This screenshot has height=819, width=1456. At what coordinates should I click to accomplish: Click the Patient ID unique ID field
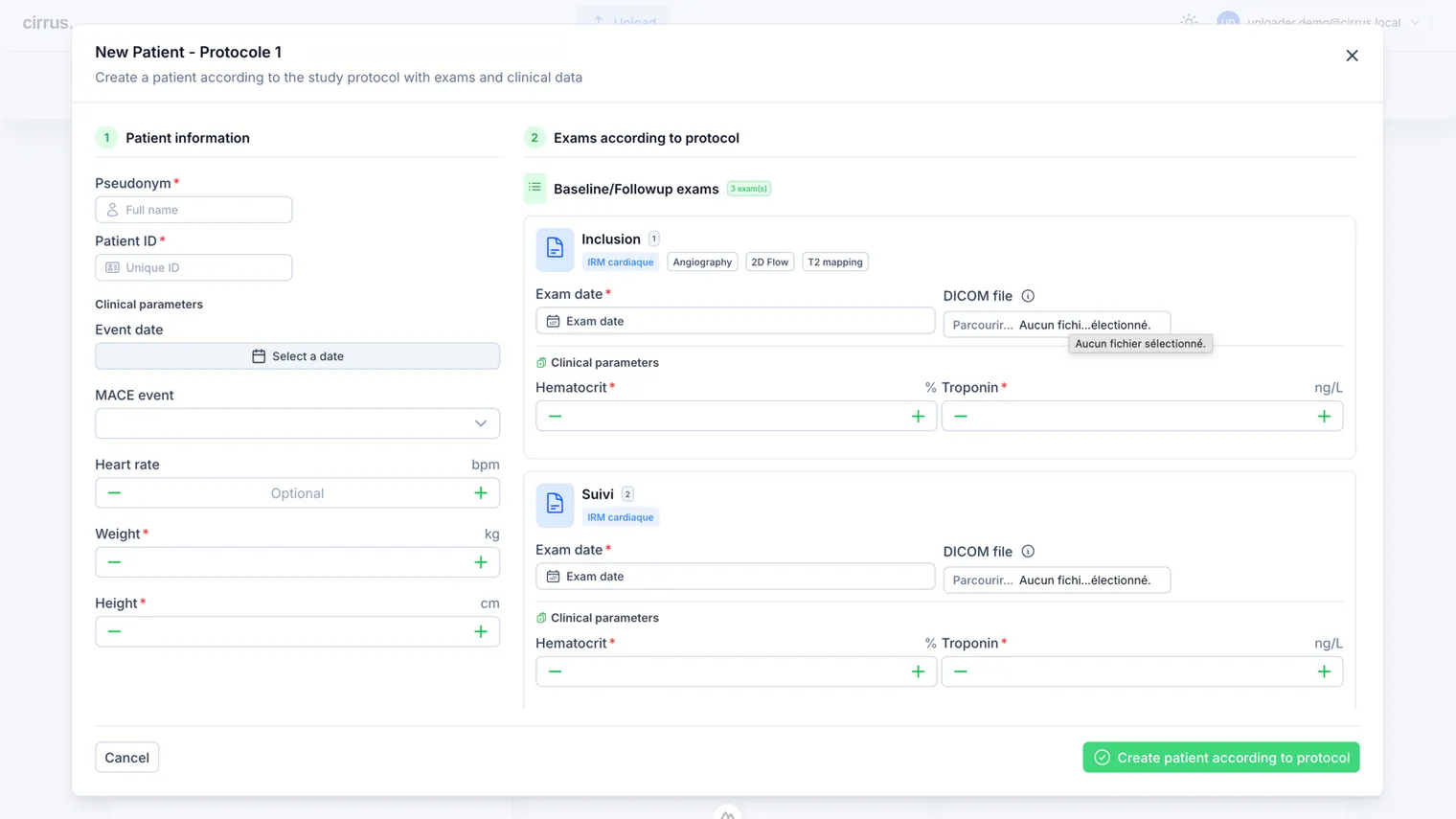click(x=193, y=267)
